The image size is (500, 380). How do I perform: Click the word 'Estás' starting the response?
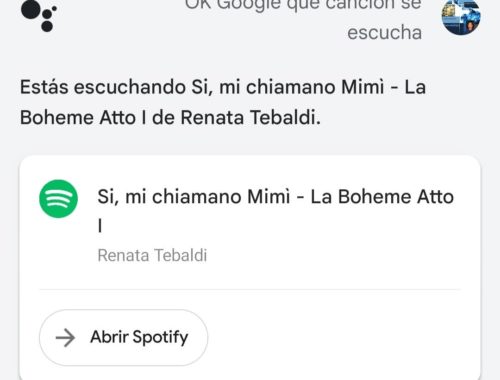pos(44,87)
